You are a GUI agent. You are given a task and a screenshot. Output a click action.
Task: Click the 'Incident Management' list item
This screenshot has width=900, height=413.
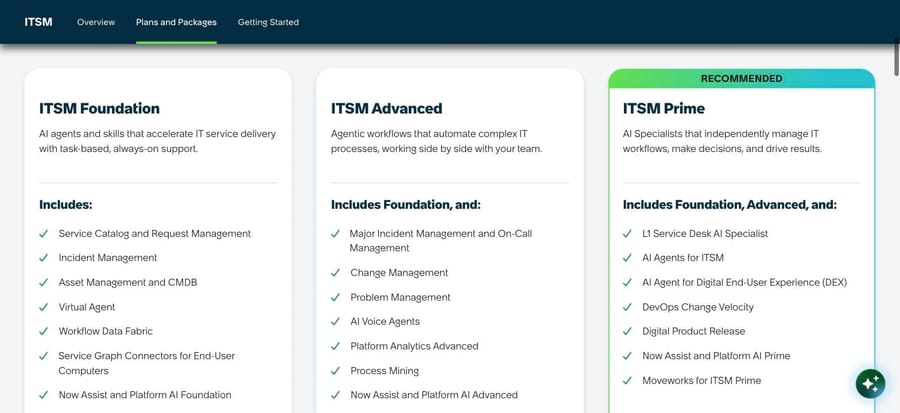click(108, 258)
